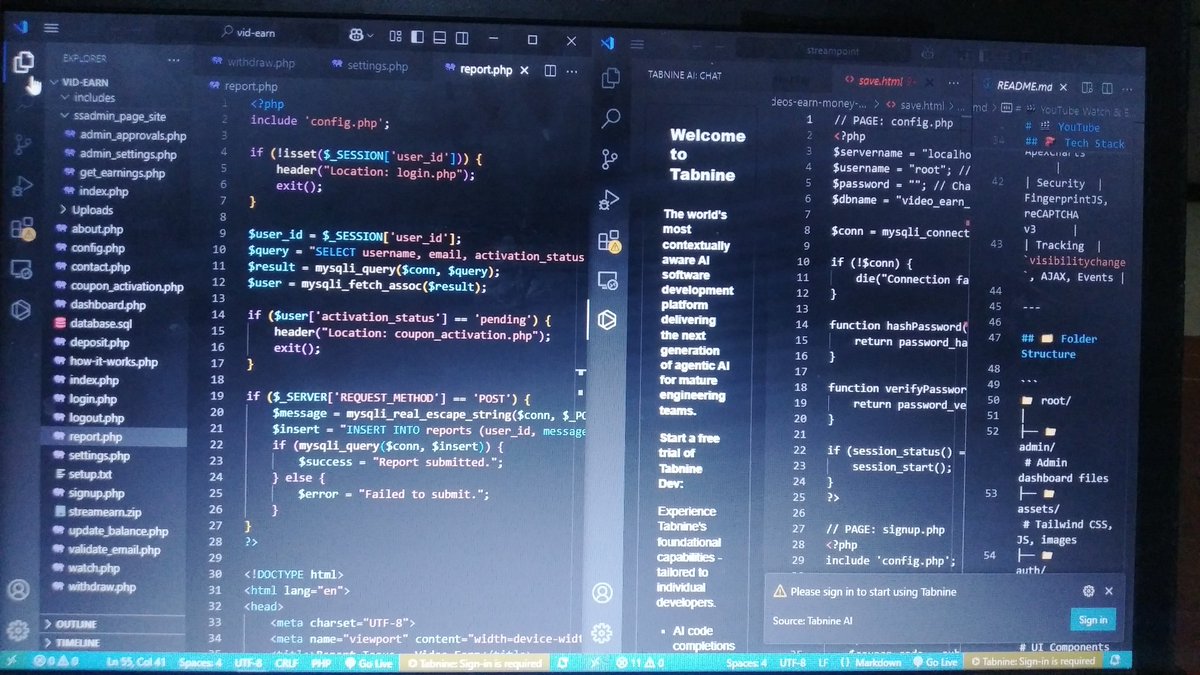The height and width of the screenshot is (675, 1200).
Task: Select the Run and Debug icon
Action: coord(22,183)
